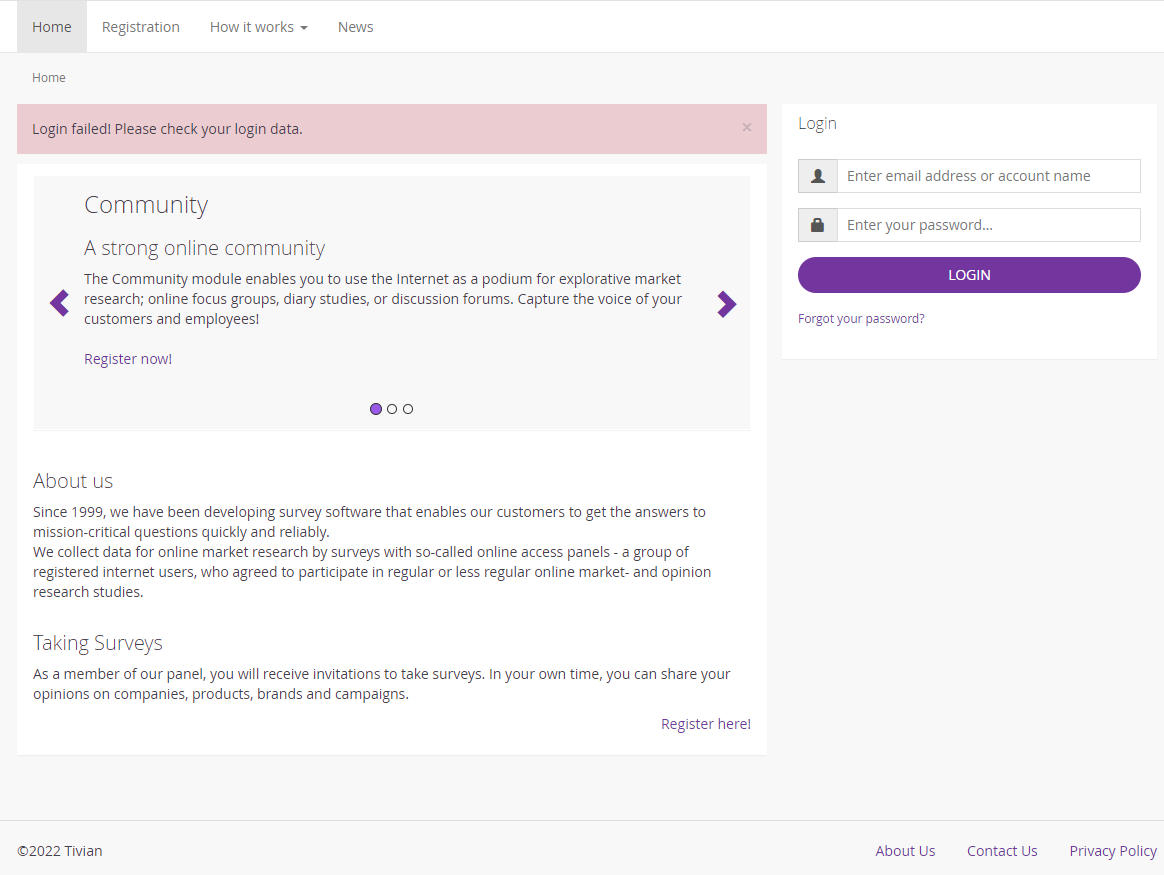Follow the Register here! link
Viewport: 1164px width, 875px height.
coord(706,724)
